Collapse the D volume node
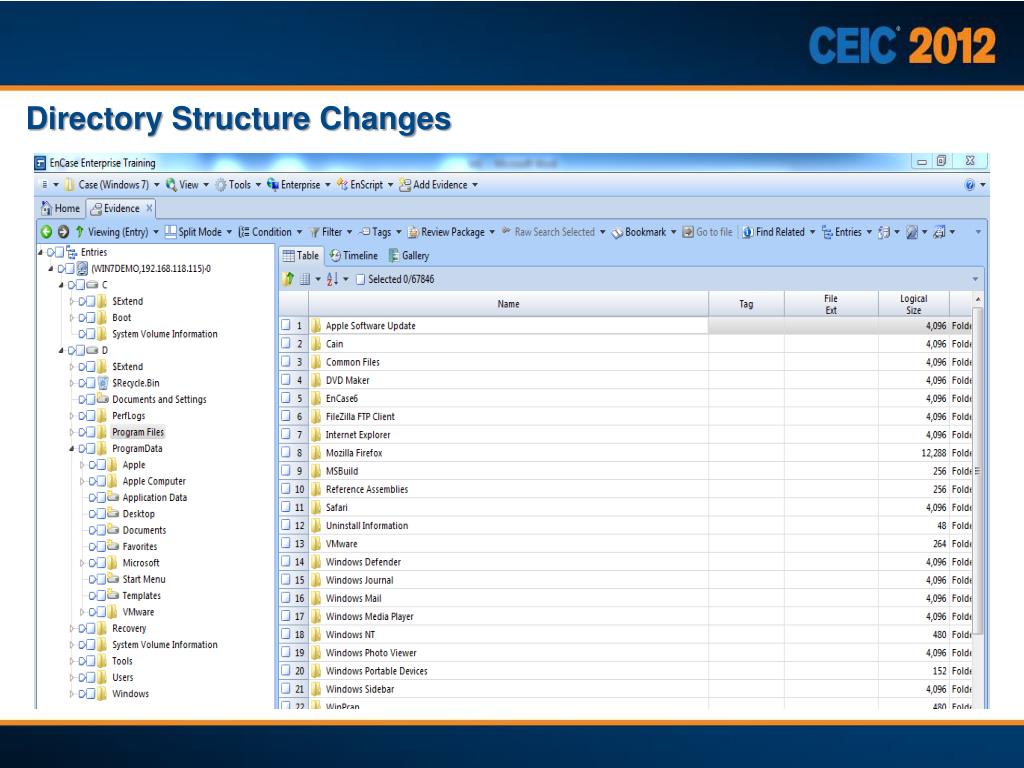This screenshot has height=768, width=1024. [x=61, y=351]
